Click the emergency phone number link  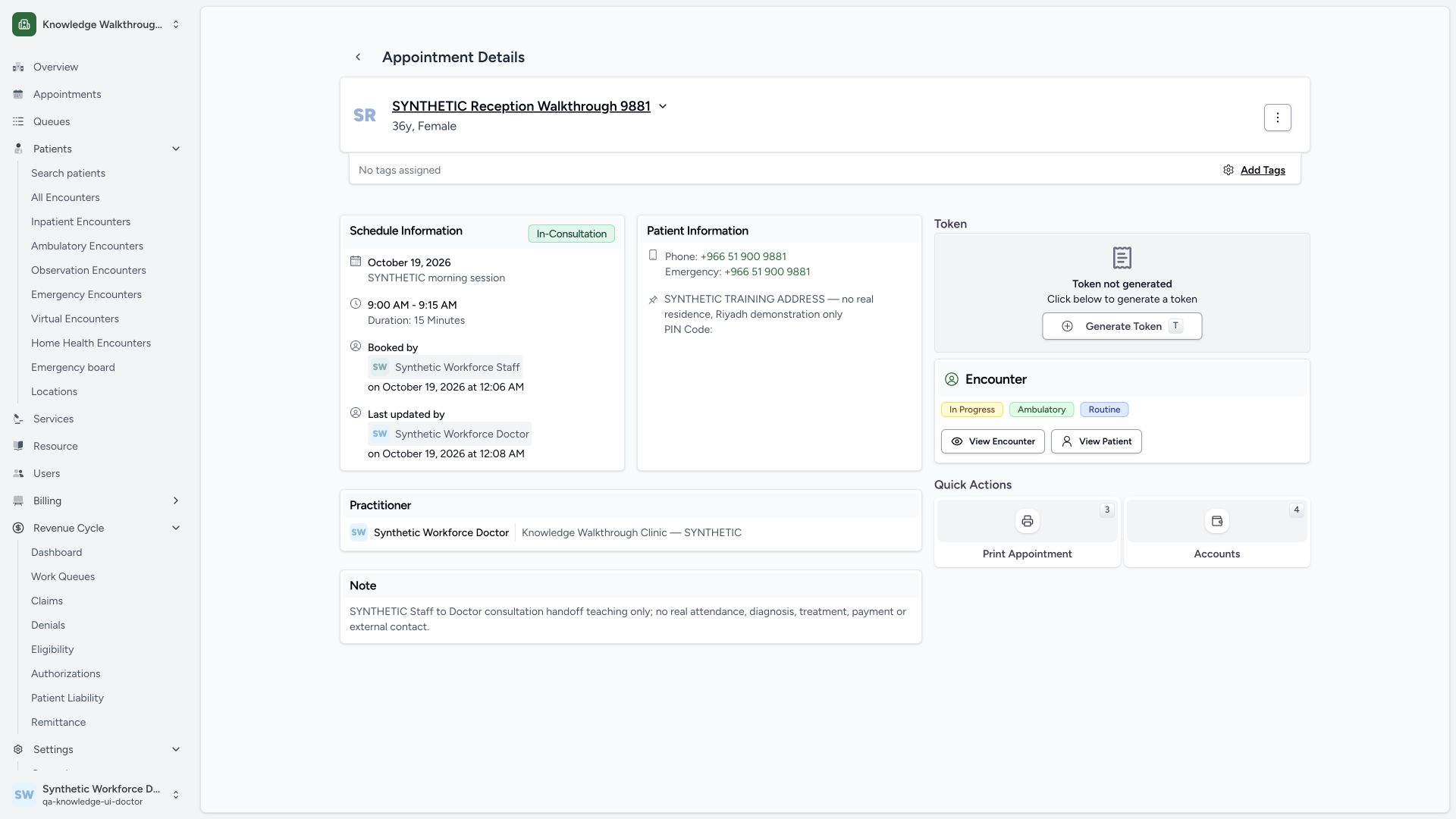tap(767, 272)
